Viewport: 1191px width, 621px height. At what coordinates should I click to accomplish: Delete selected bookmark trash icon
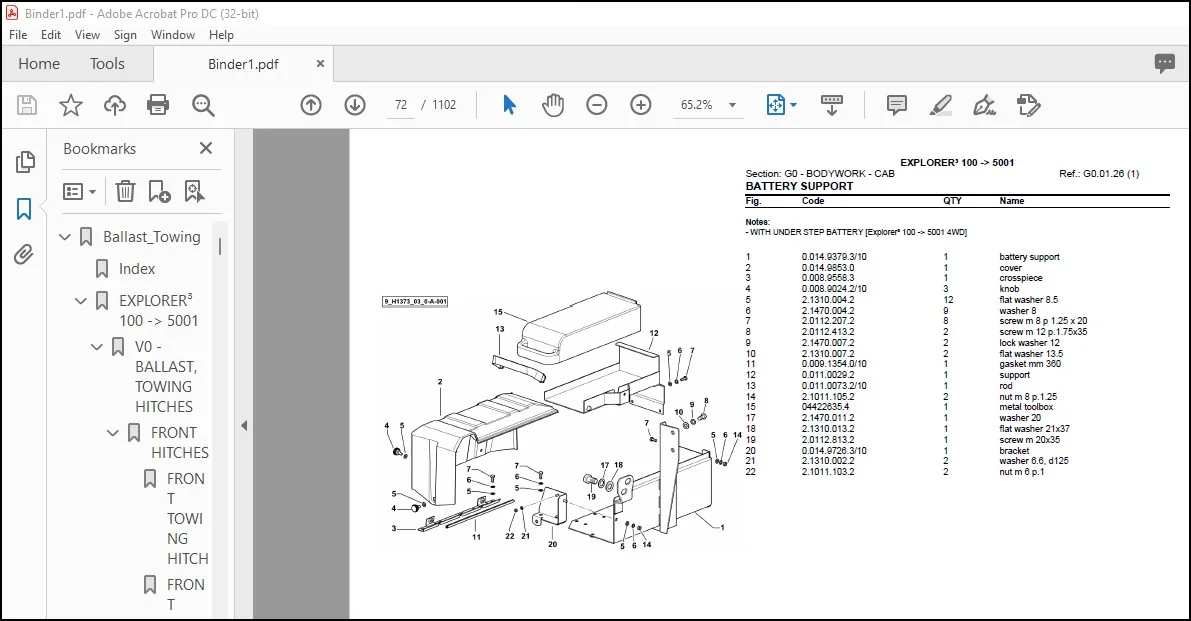tap(125, 191)
